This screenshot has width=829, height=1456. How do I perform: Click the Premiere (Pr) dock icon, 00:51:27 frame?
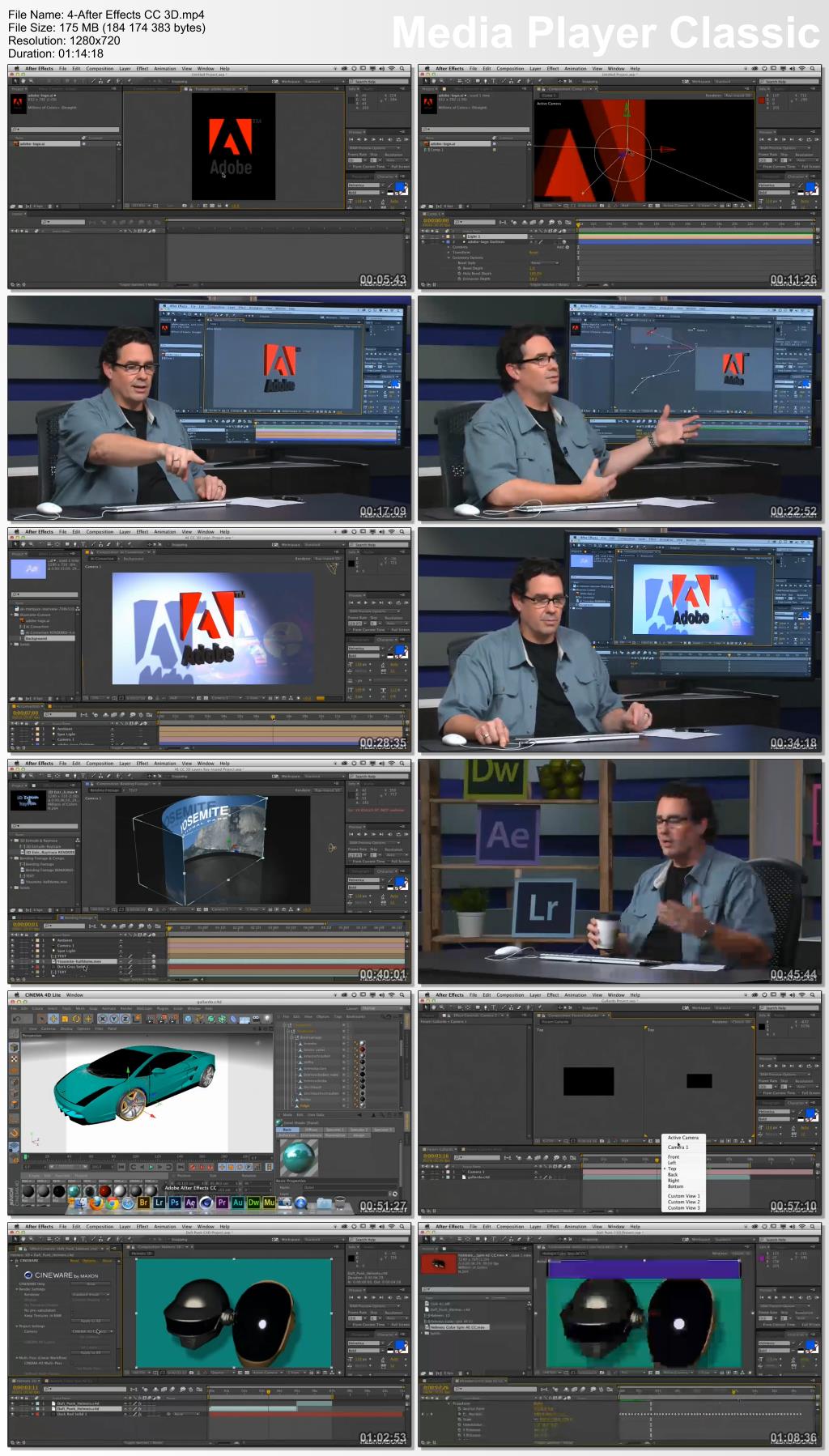(x=222, y=1203)
